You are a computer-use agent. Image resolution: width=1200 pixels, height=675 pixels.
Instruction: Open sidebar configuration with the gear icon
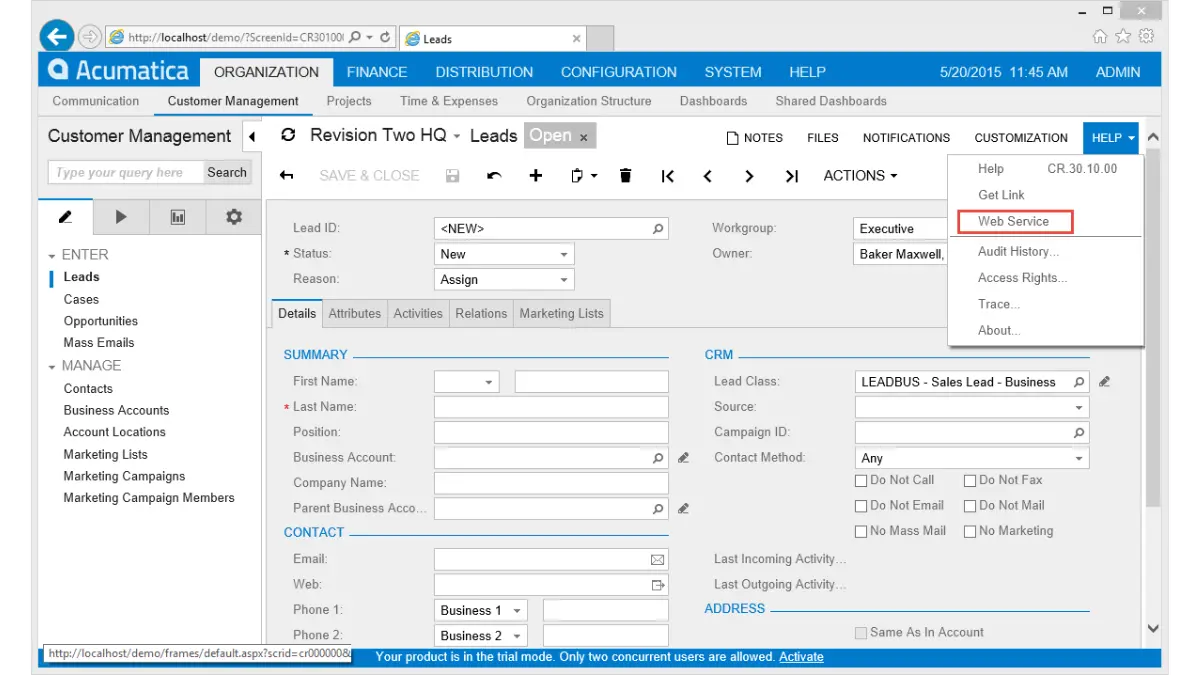[236, 217]
